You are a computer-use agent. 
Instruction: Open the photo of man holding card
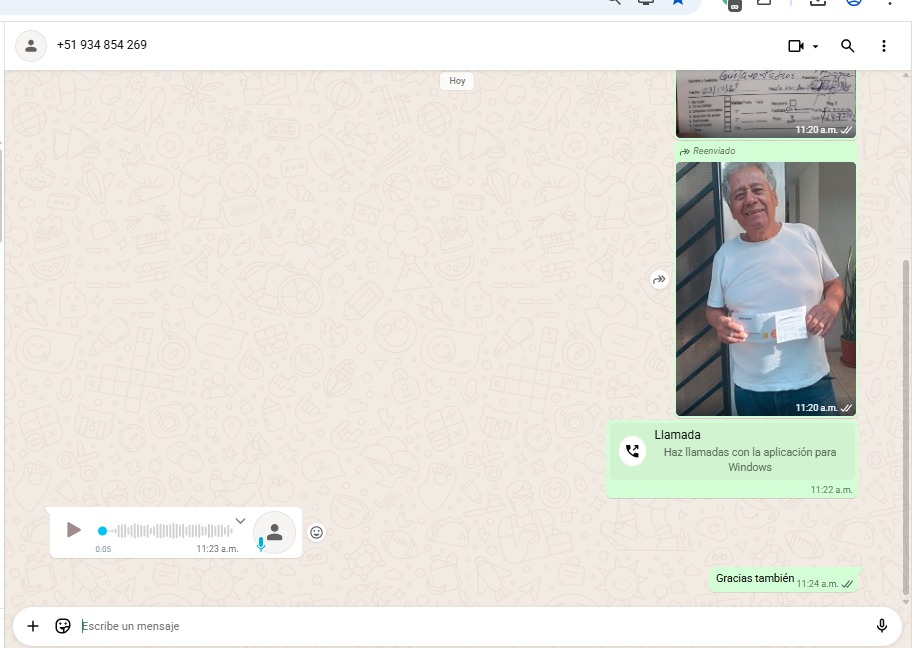[x=765, y=289]
